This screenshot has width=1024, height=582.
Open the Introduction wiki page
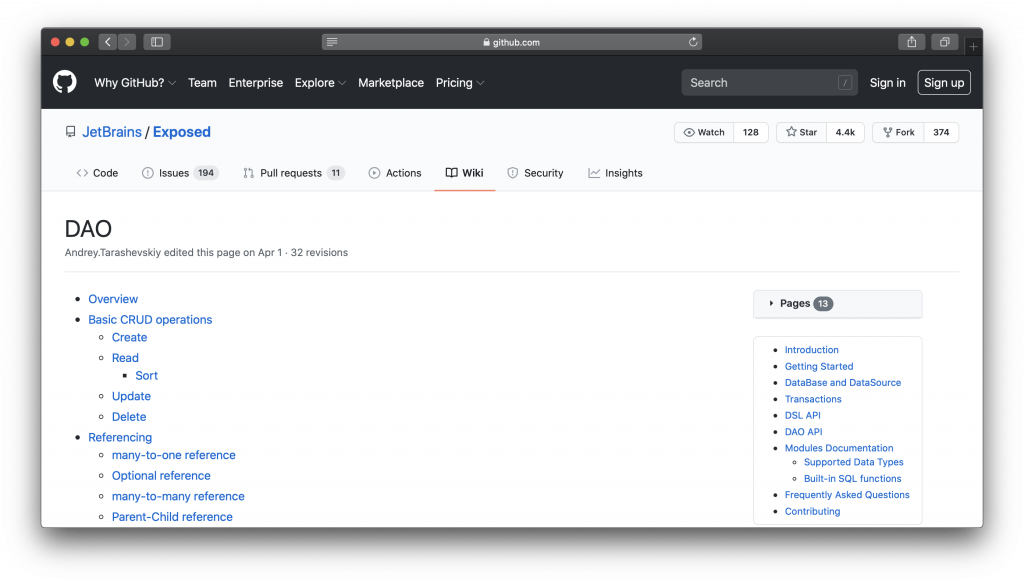(x=812, y=350)
